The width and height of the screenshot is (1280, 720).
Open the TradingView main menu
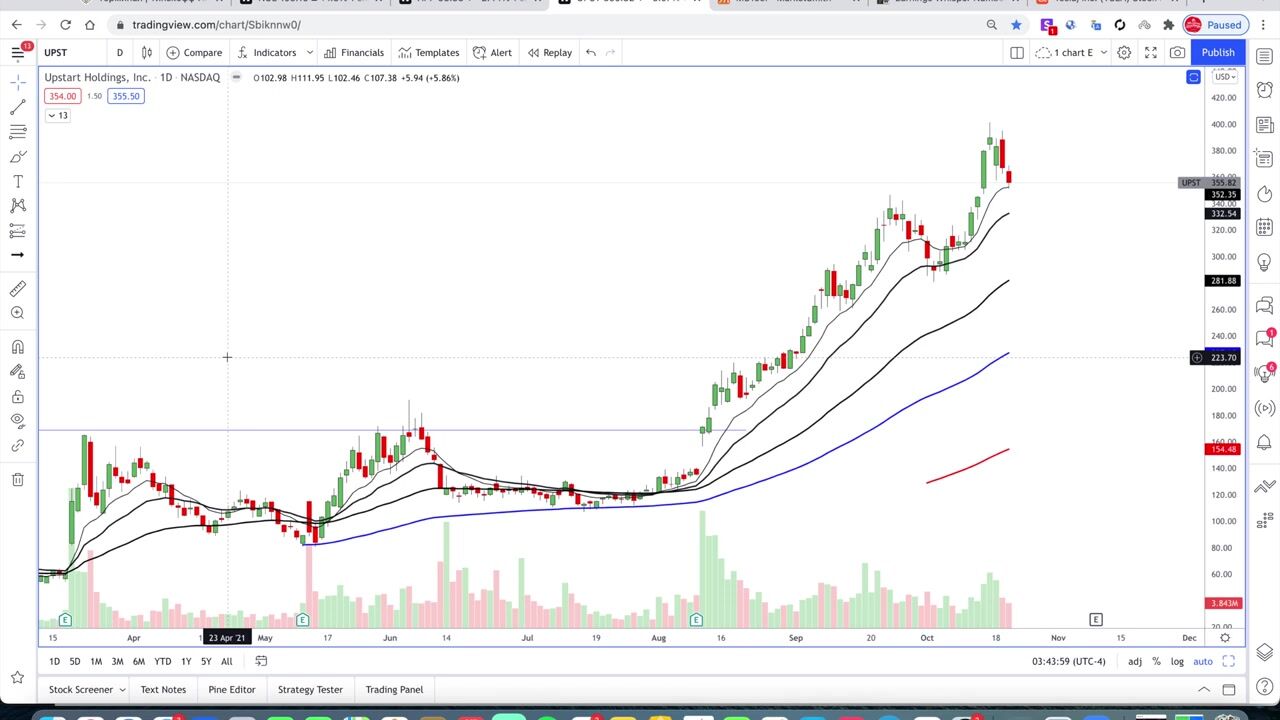coord(18,53)
